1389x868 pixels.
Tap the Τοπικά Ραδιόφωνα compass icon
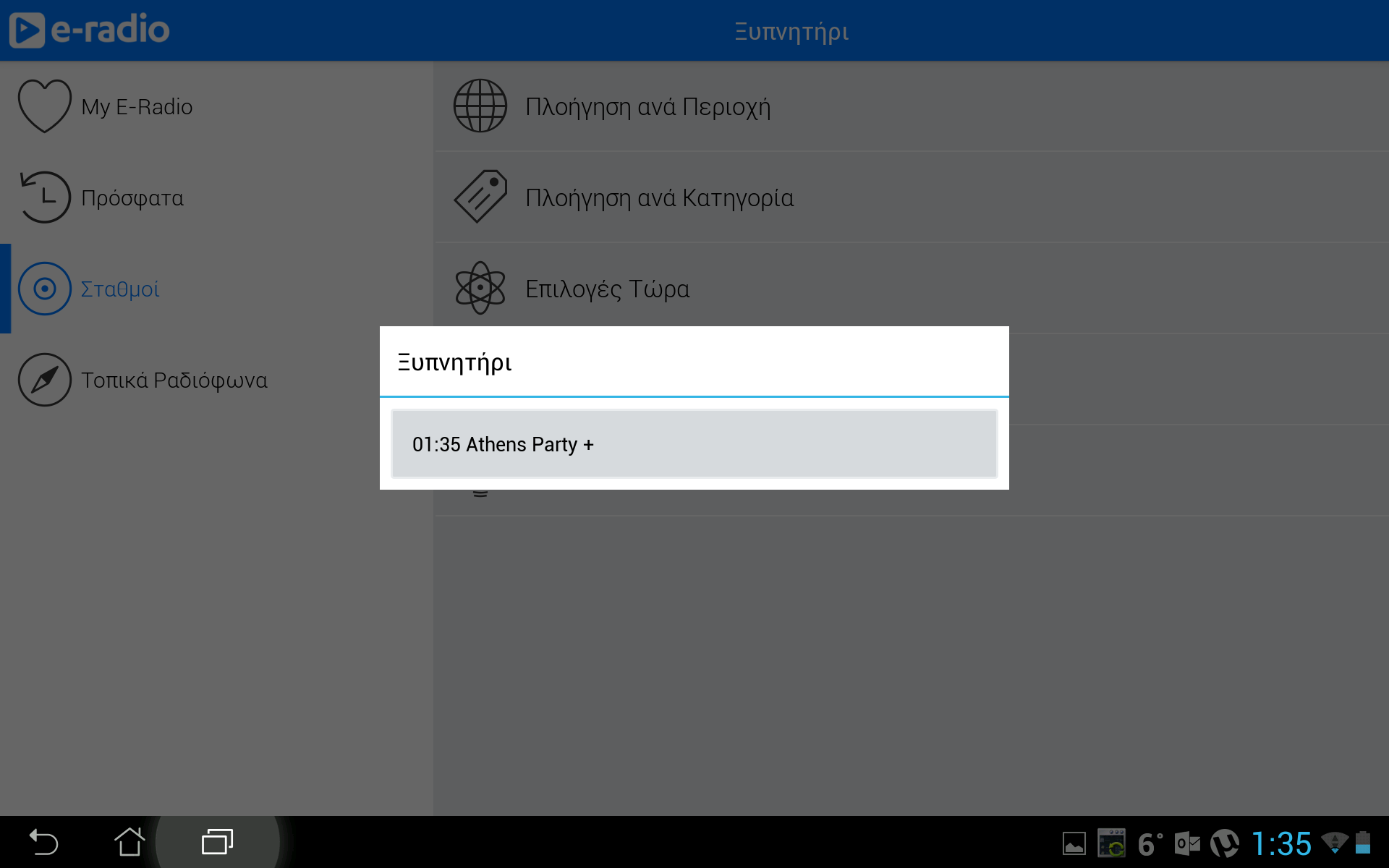click(x=45, y=380)
